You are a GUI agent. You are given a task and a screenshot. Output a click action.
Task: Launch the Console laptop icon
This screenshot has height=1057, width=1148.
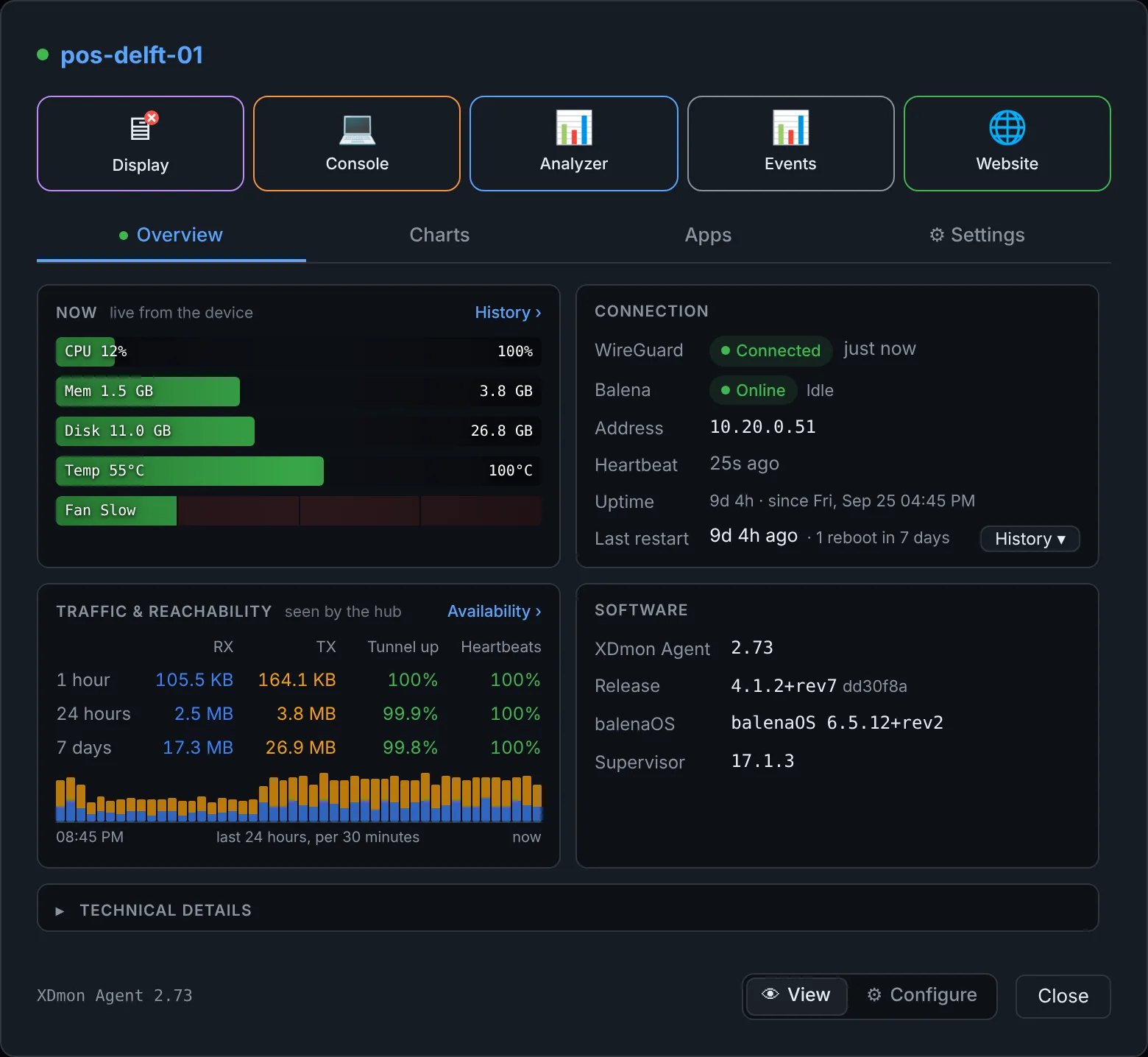[x=357, y=129]
